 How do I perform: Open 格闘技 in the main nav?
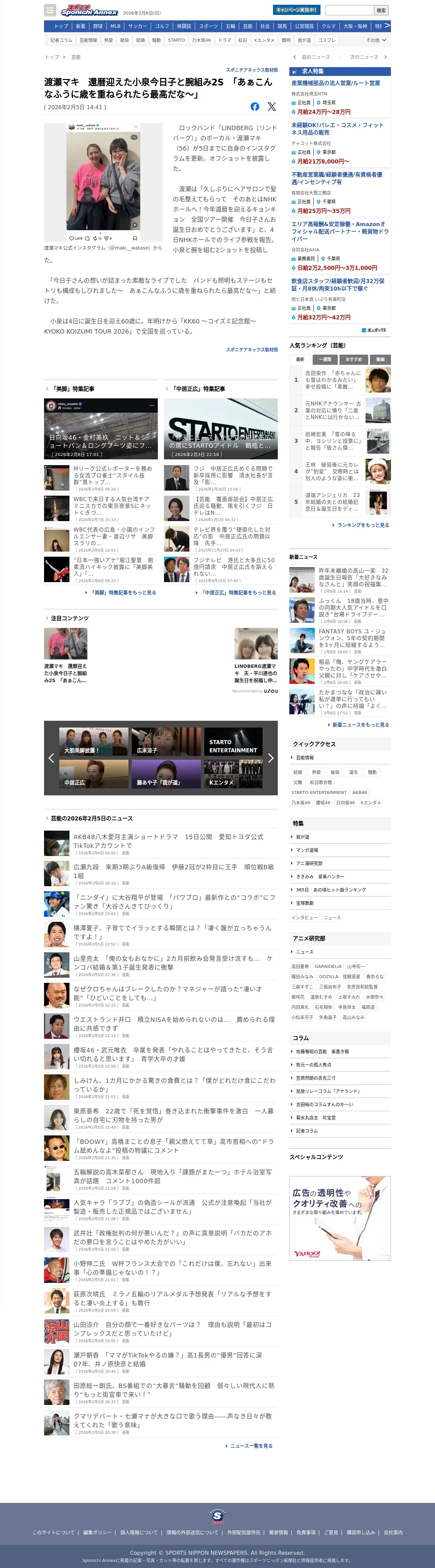184,26
